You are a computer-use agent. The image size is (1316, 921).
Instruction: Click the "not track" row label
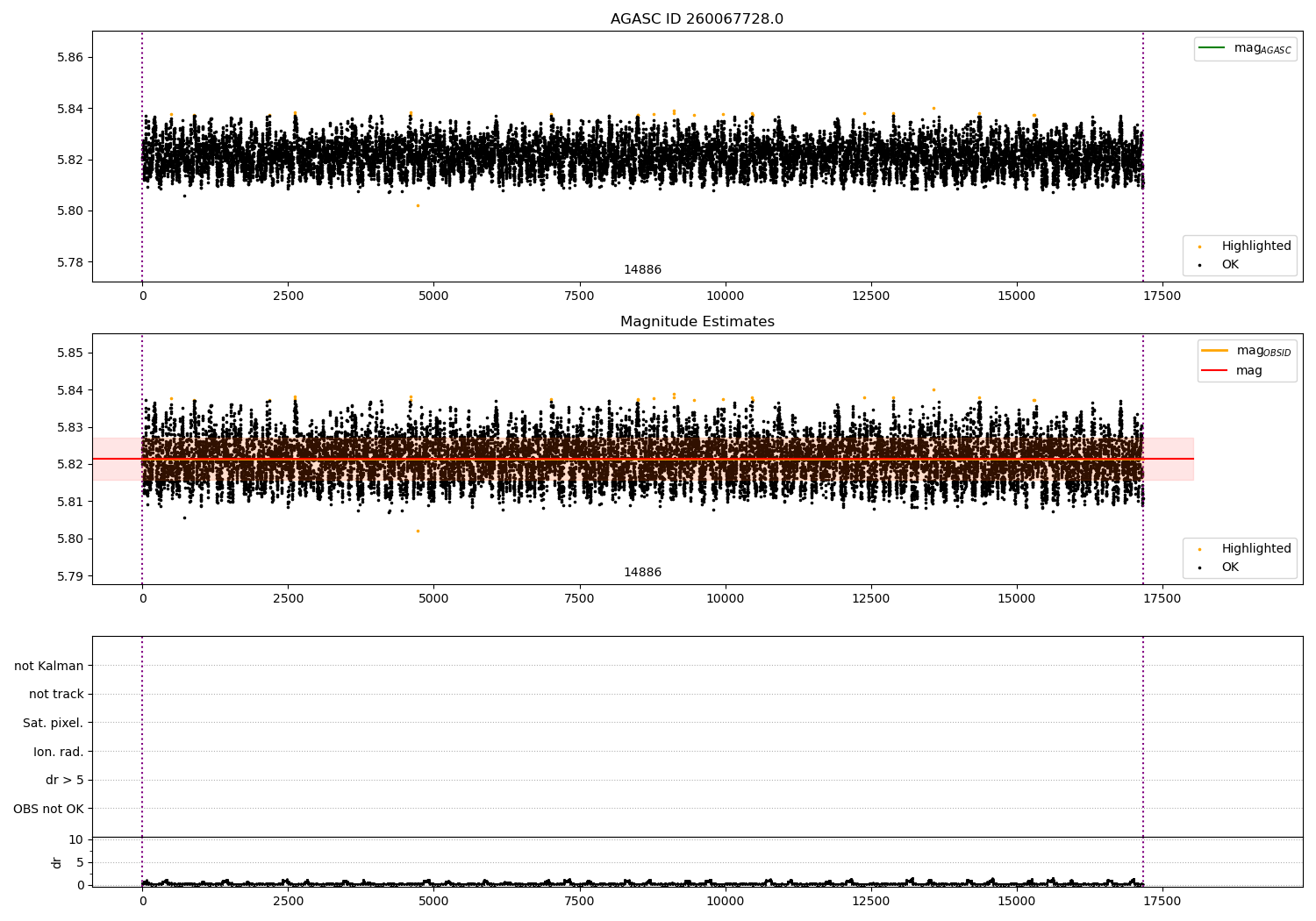(56, 694)
